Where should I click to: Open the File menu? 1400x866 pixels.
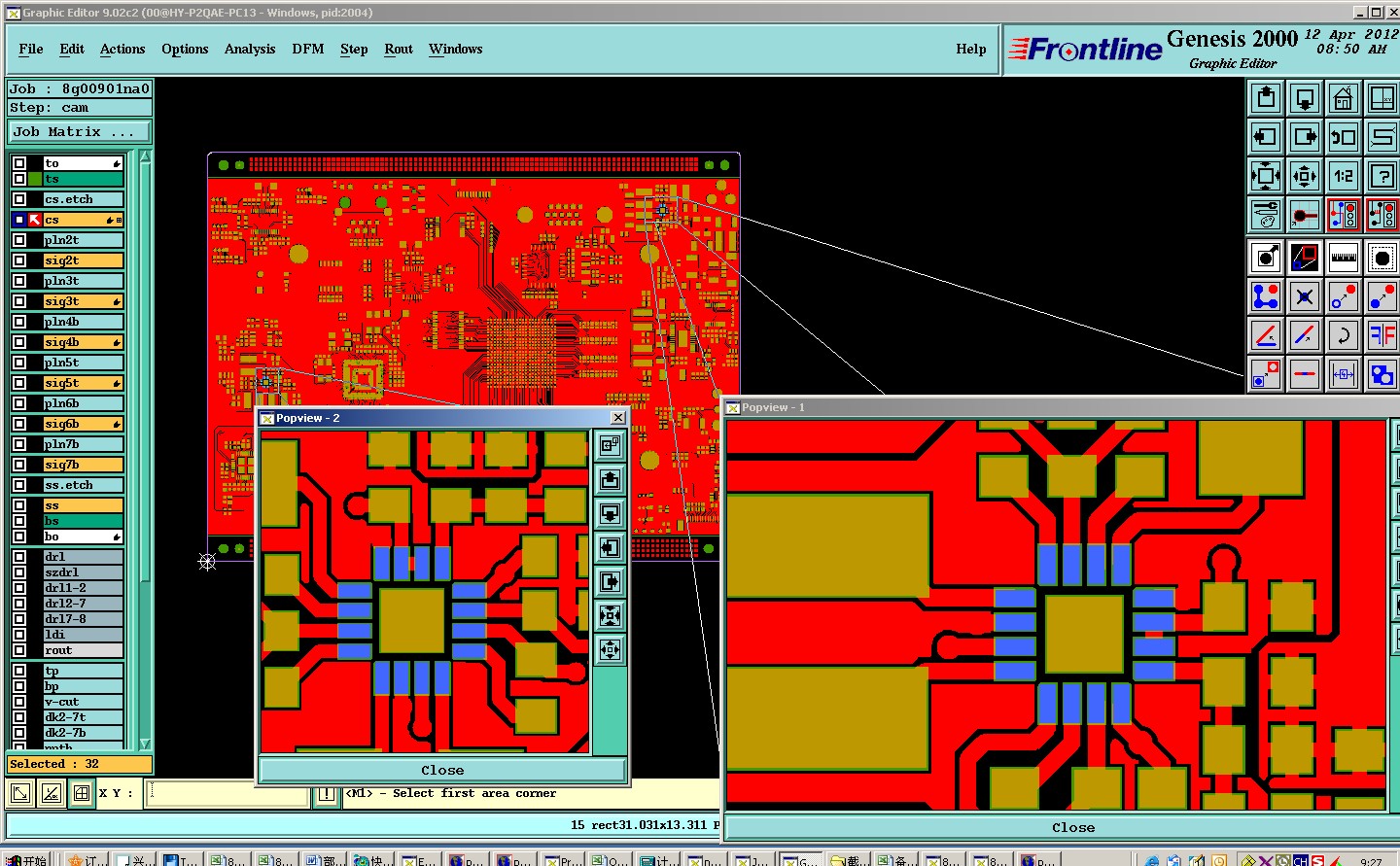point(31,50)
